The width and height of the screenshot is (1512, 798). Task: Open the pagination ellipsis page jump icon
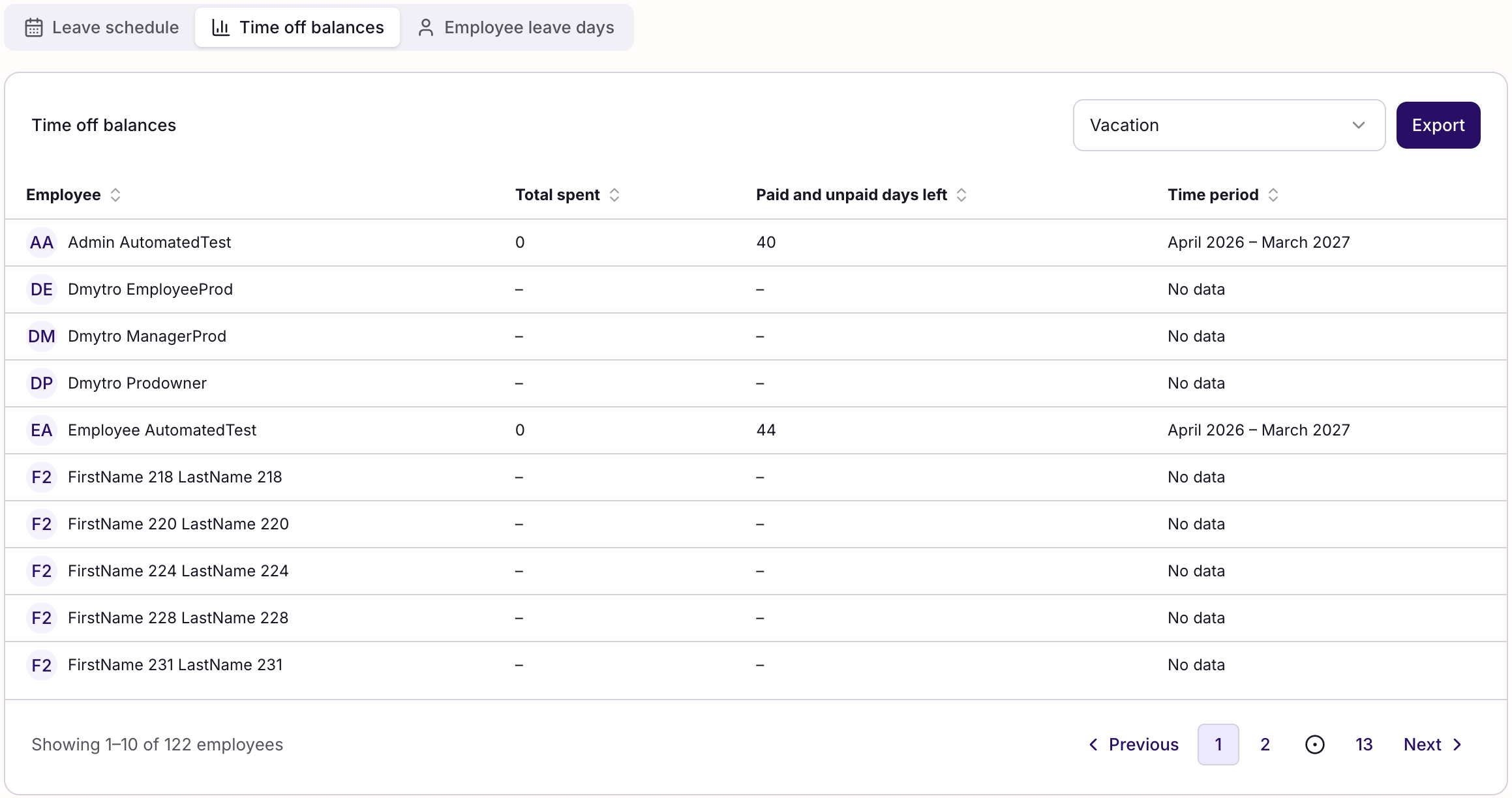[1315, 745]
